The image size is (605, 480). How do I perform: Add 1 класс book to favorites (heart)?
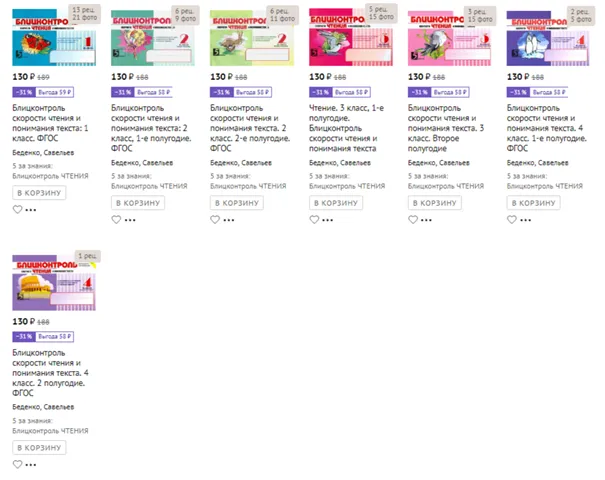coord(17,210)
